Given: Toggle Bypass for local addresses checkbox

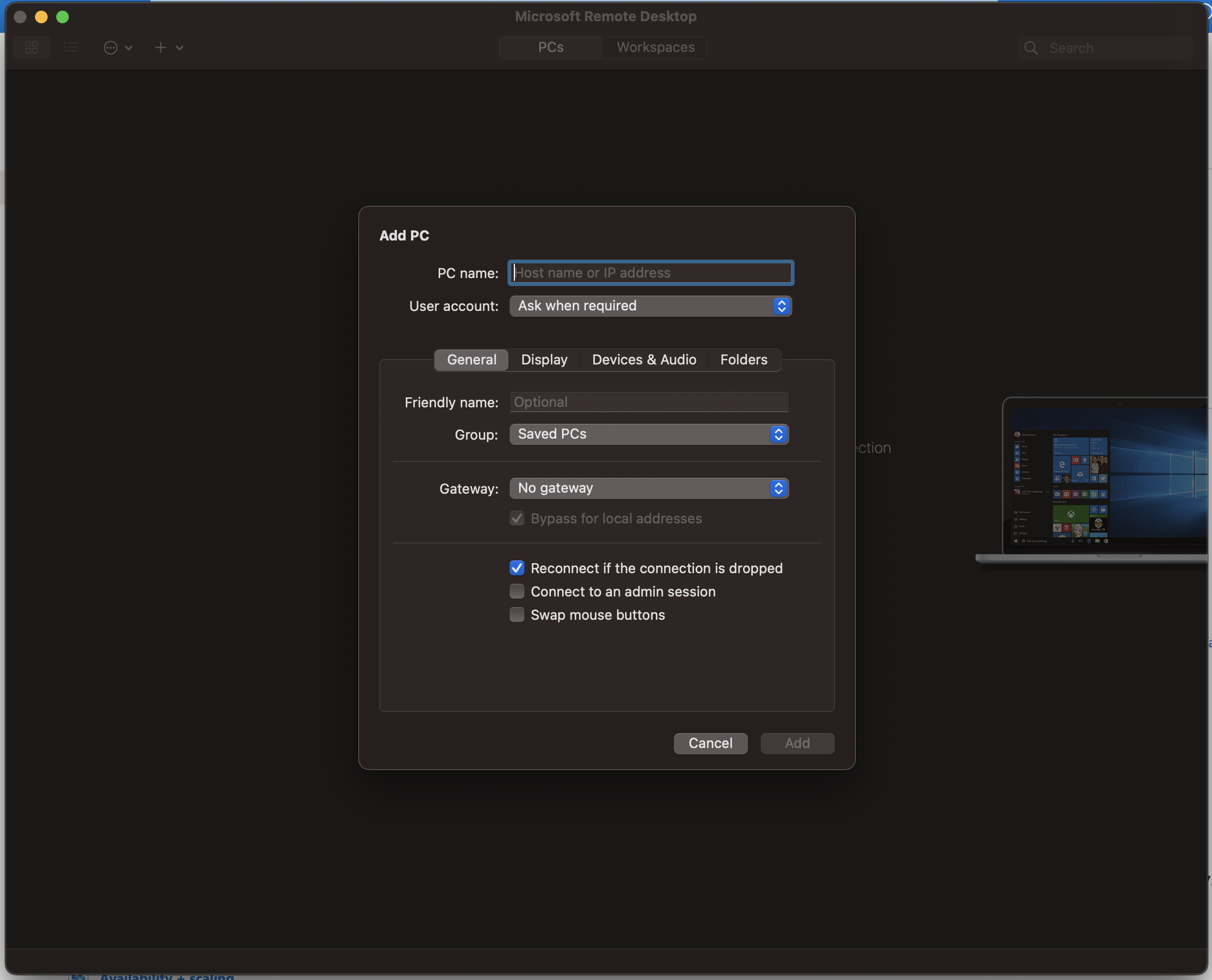Looking at the screenshot, I should (516, 518).
